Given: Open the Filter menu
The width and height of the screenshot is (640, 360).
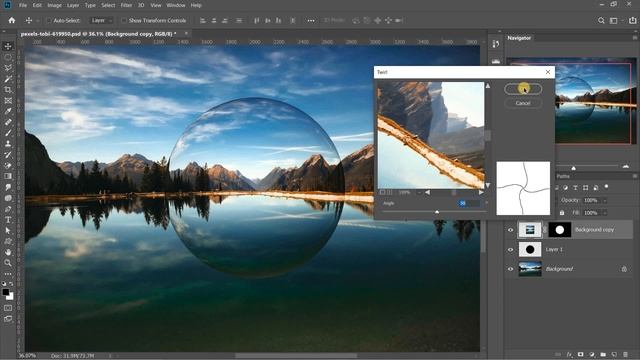Looking at the screenshot, I should click(126, 5).
